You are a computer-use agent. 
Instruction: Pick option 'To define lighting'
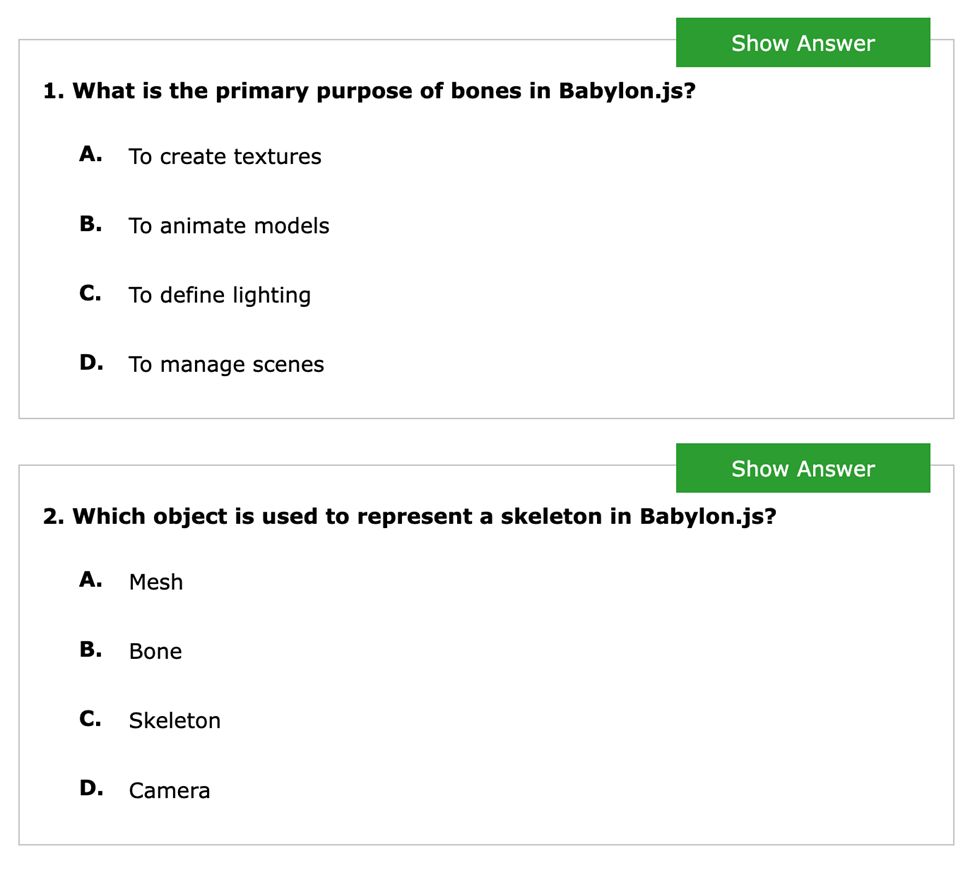tap(219, 295)
